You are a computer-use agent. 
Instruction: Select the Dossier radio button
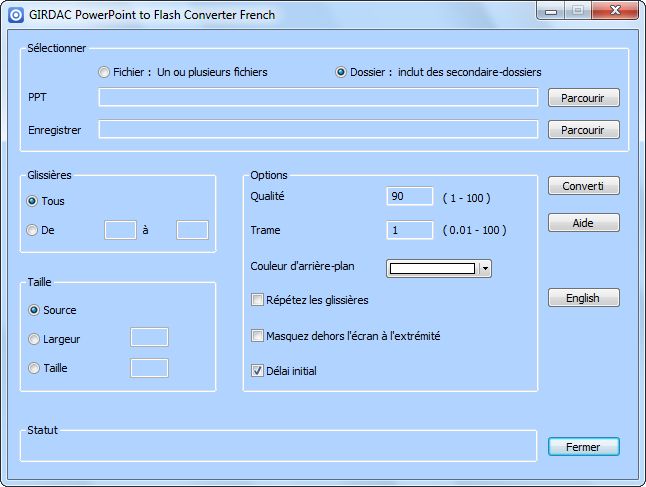(x=341, y=72)
